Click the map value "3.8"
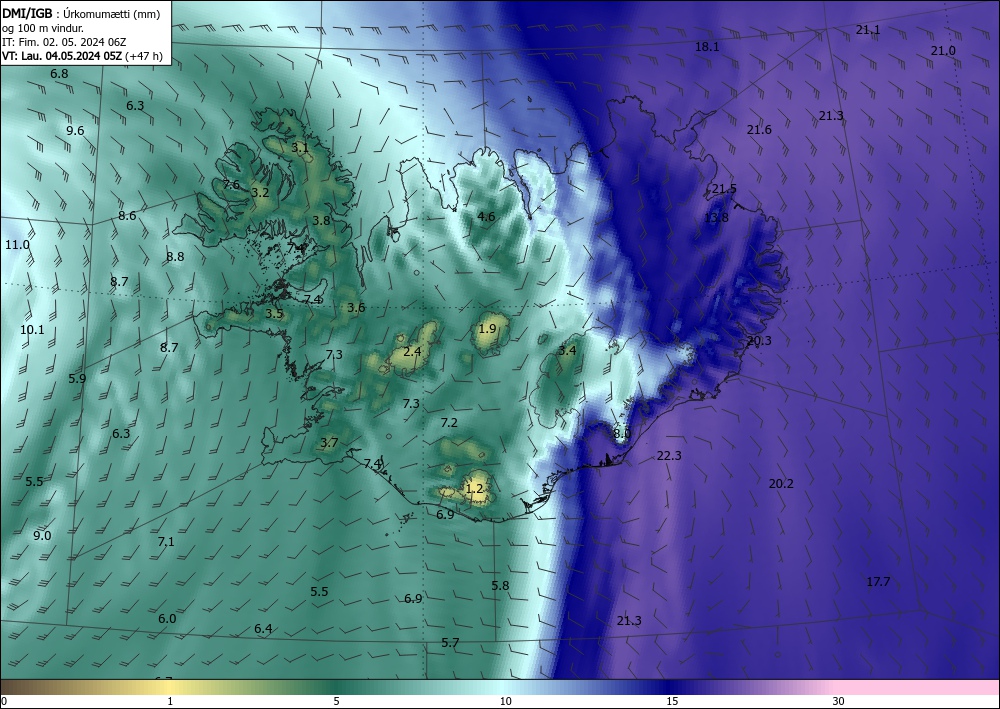The image size is (1000, 709). 321,221
